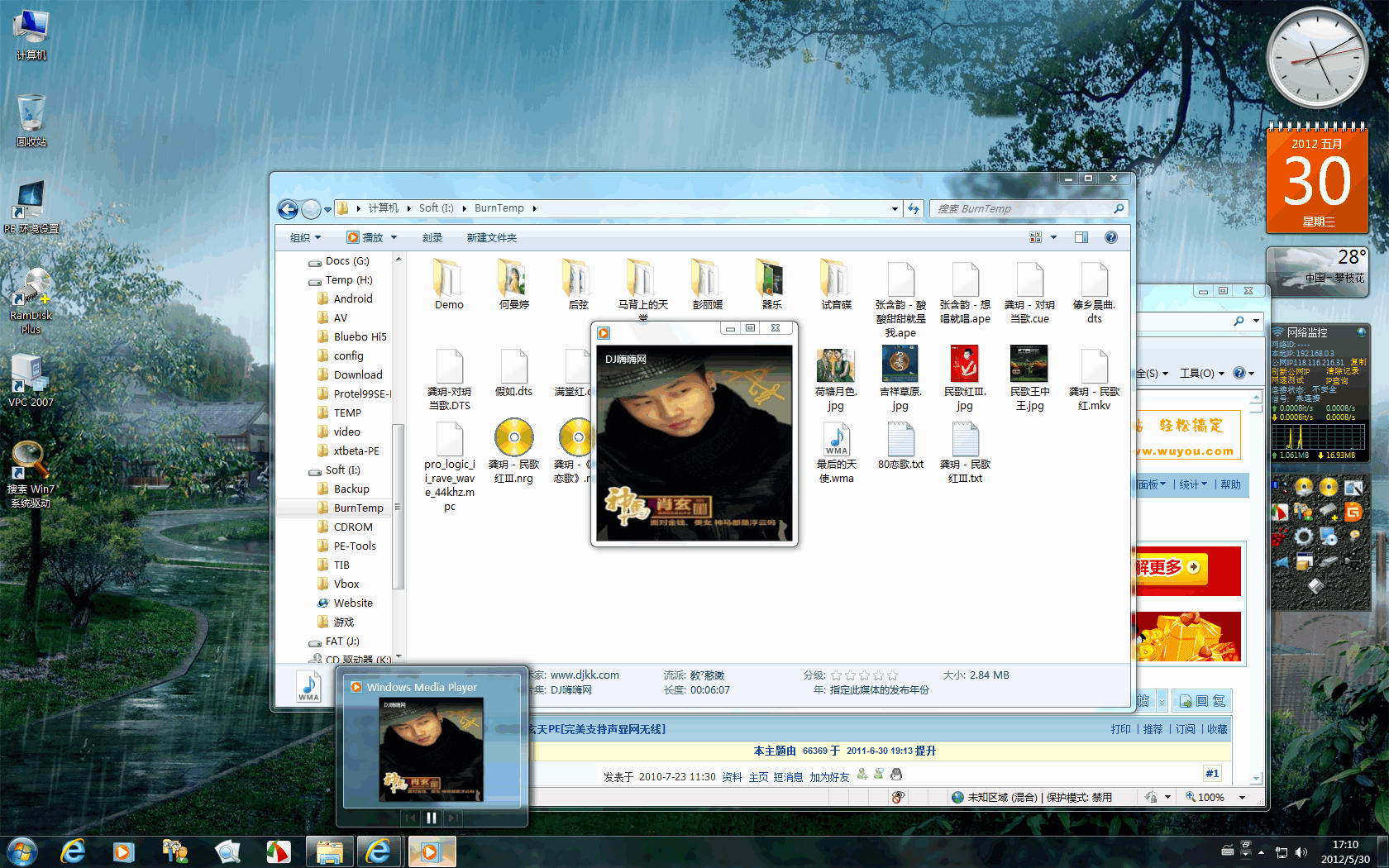
Task: Open address bar history dropdown arrow
Action: pos(895,209)
